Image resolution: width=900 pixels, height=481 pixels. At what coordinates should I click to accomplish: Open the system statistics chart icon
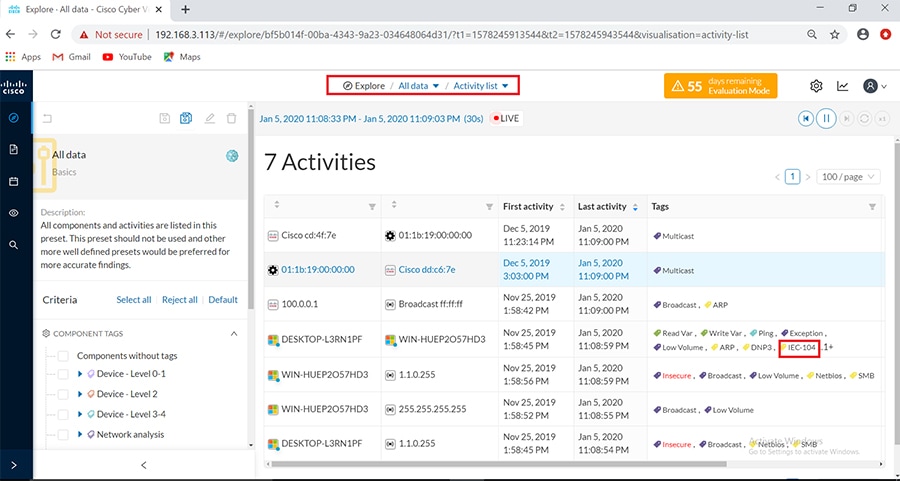[843, 86]
